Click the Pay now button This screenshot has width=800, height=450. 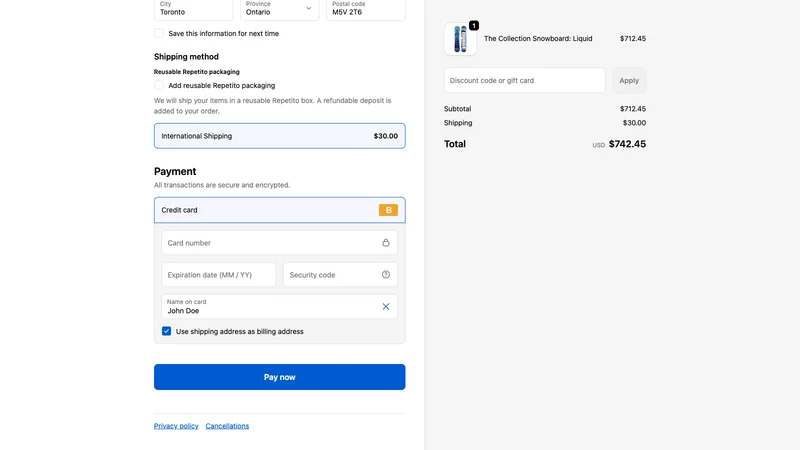(x=280, y=377)
